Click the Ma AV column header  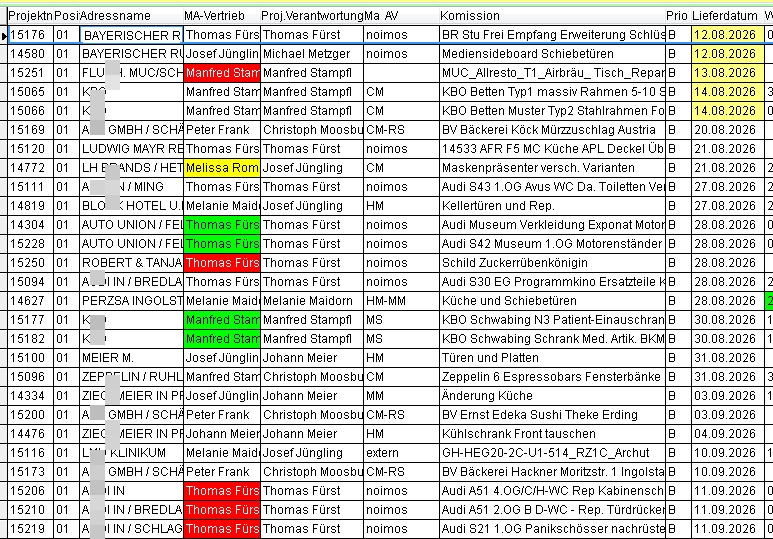point(401,16)
